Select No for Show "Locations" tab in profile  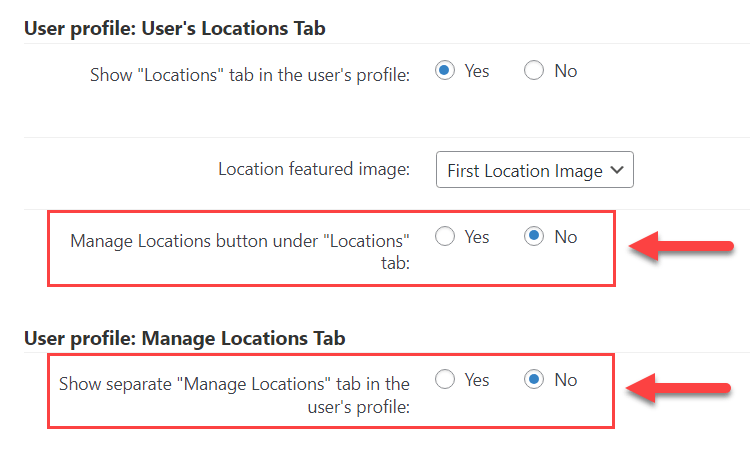coord(534,71)
